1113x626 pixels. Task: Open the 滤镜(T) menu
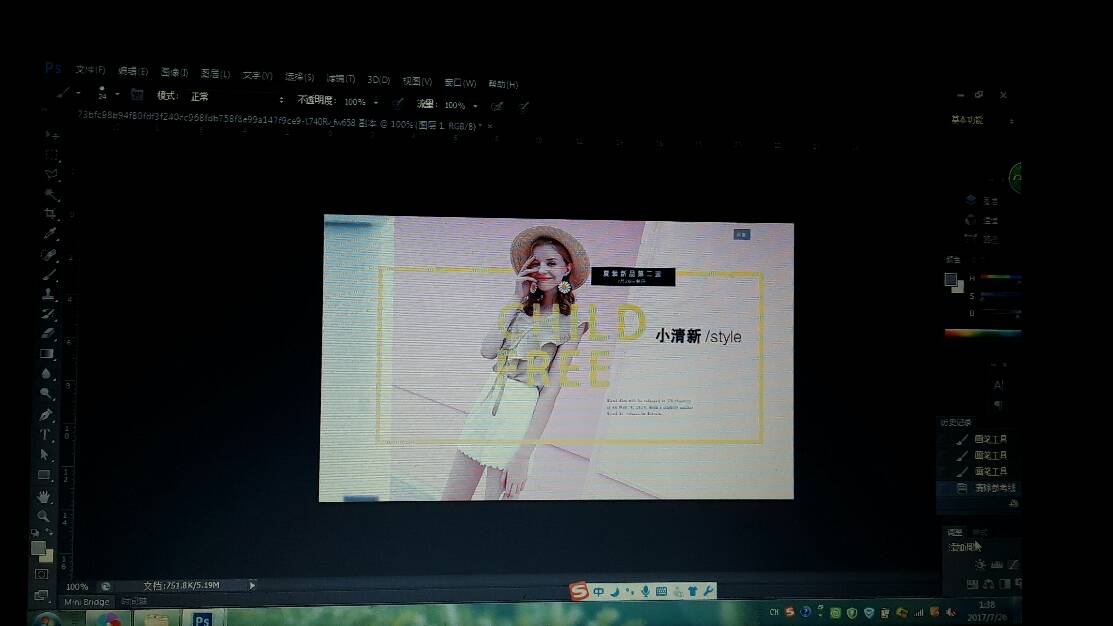coord(341,79)
